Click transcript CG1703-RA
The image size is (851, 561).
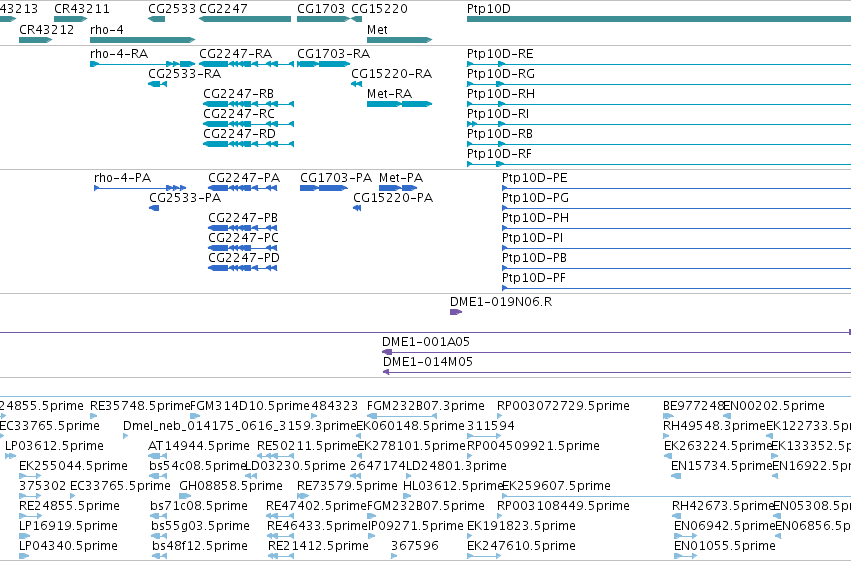coord(333,54)
